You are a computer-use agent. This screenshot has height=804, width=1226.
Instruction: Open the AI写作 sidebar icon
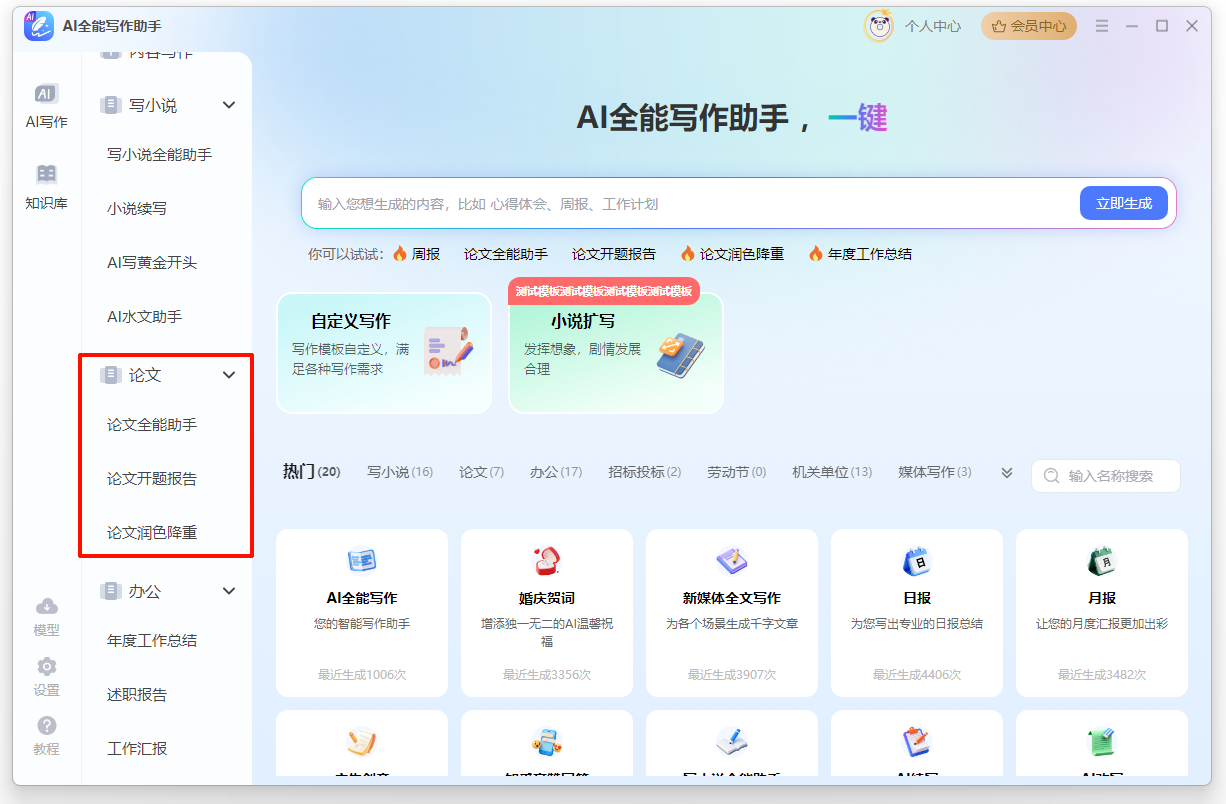[46, 96]
